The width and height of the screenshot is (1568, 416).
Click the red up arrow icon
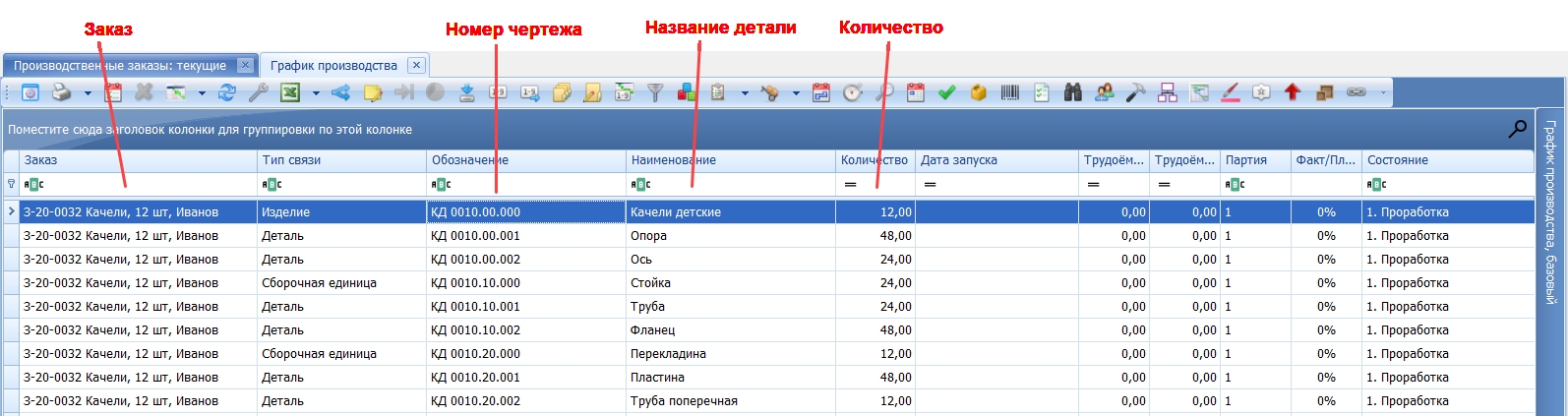pyautogui.click(x=1293, y=92)
